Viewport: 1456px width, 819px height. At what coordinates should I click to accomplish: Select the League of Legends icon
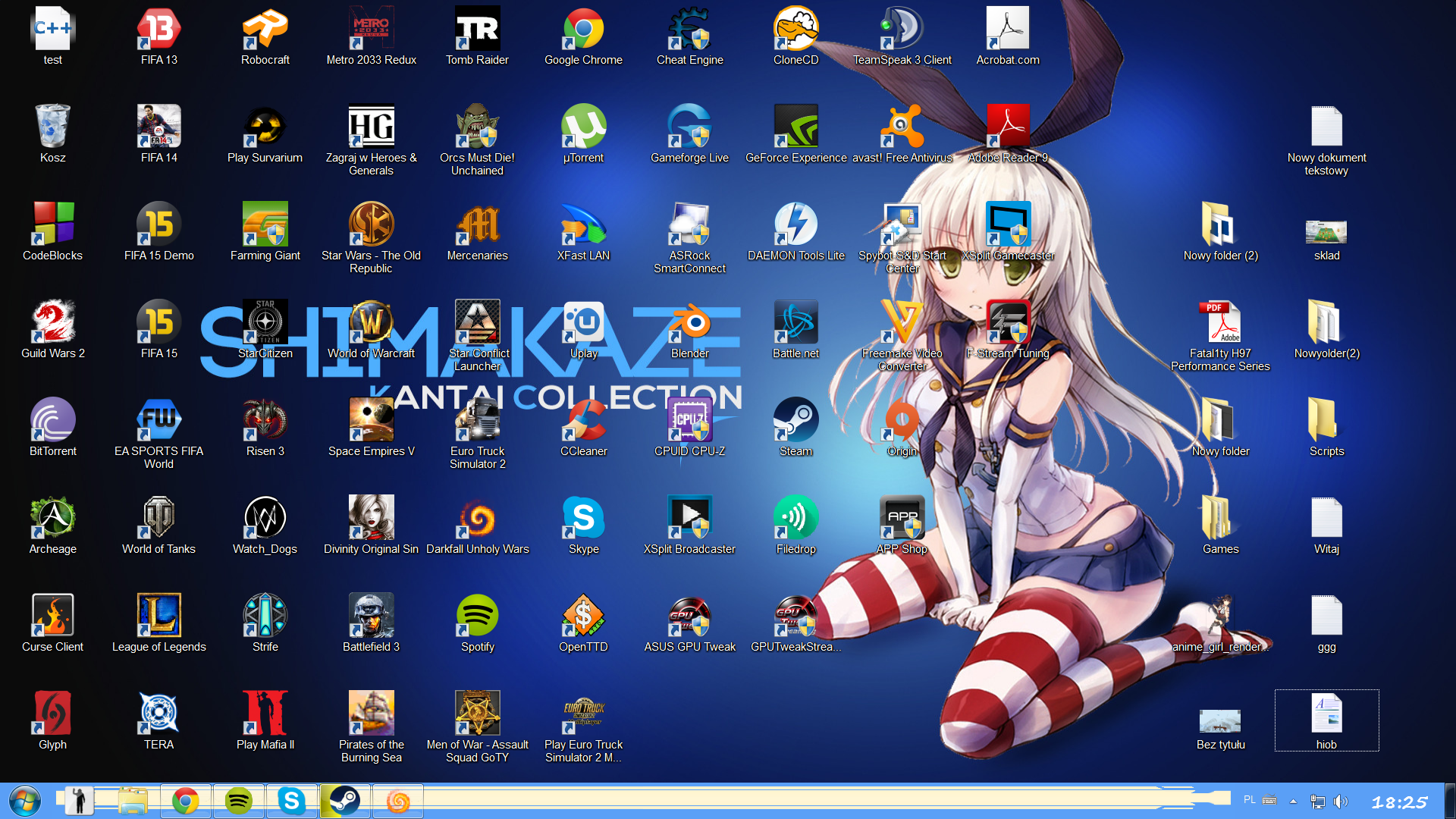159,623
